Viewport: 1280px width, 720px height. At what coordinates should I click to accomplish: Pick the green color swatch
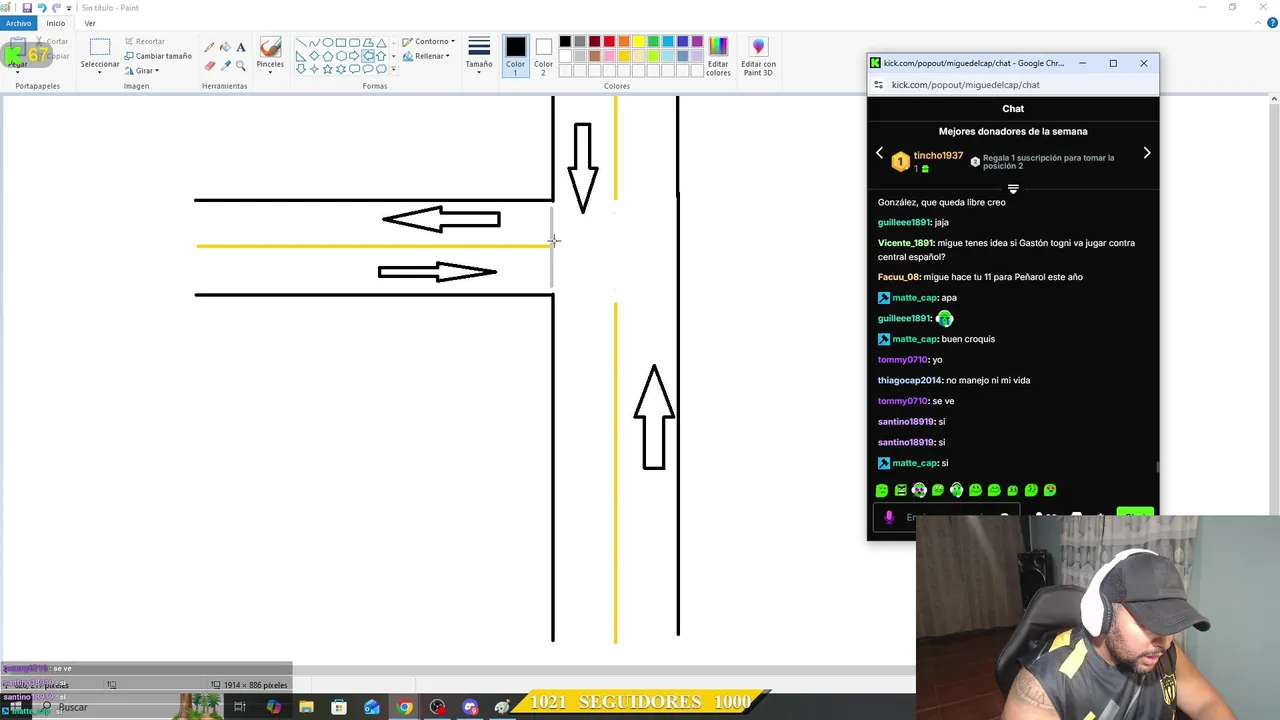653,41
